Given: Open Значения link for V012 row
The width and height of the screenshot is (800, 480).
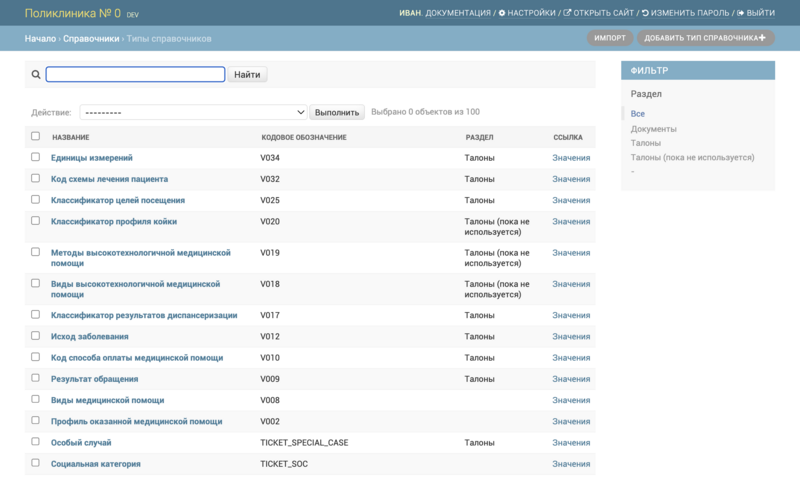Looking at the screenshot, I should (x=571, y=336).
